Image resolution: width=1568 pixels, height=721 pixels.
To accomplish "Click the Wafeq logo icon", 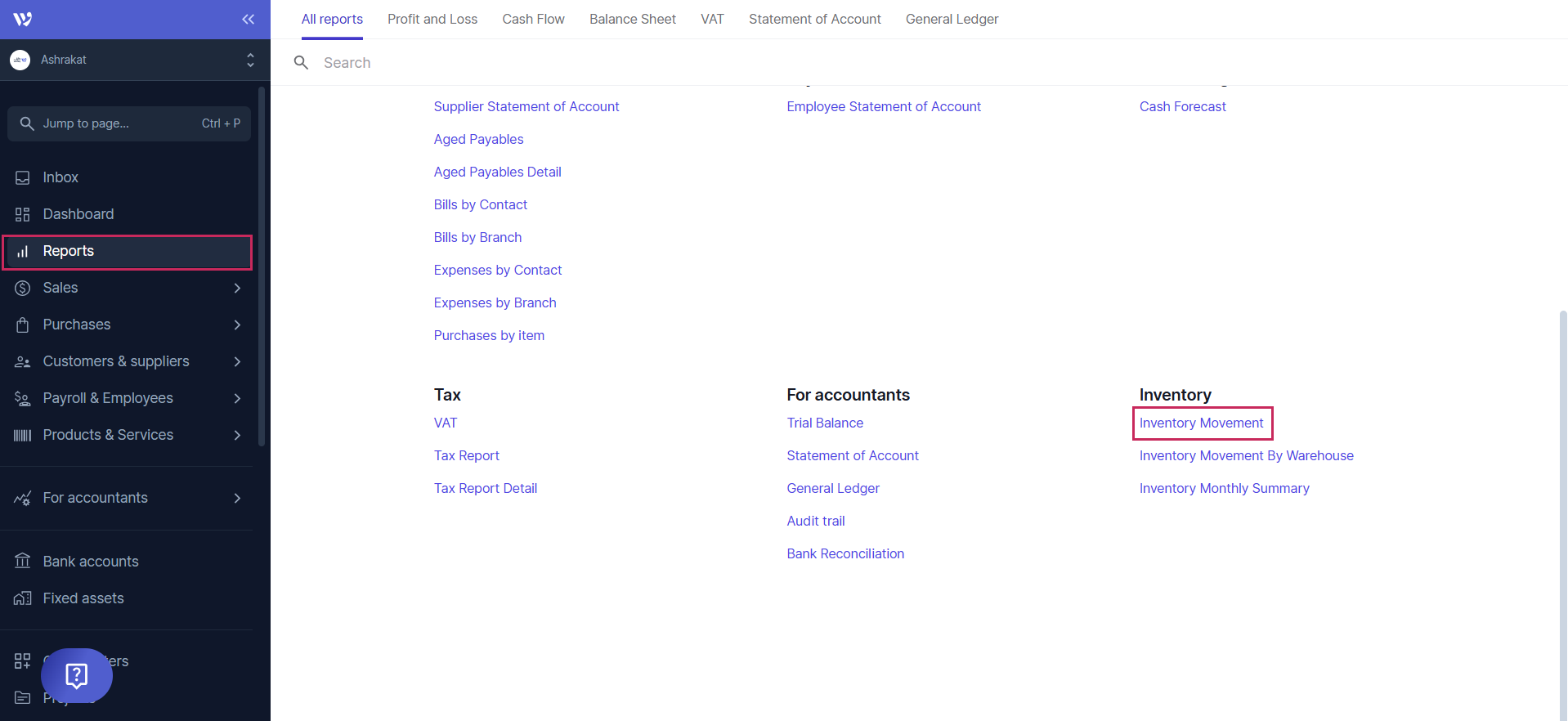I will tap(23, 19).
